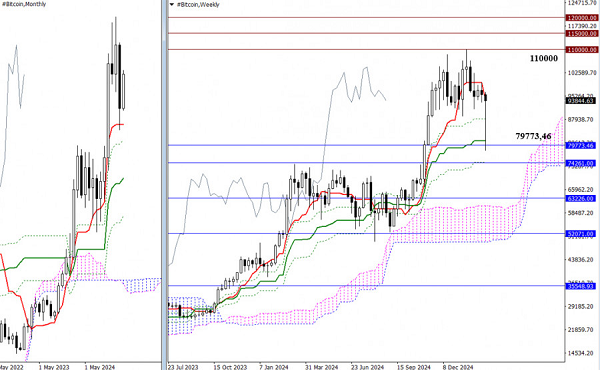Click the 8 Dec 2024 date on time axis

point(458,367)
